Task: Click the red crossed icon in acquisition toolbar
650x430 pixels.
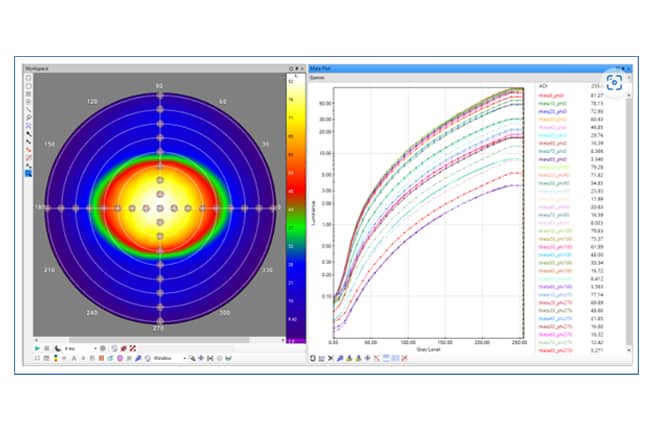Action: coord(133,348)
